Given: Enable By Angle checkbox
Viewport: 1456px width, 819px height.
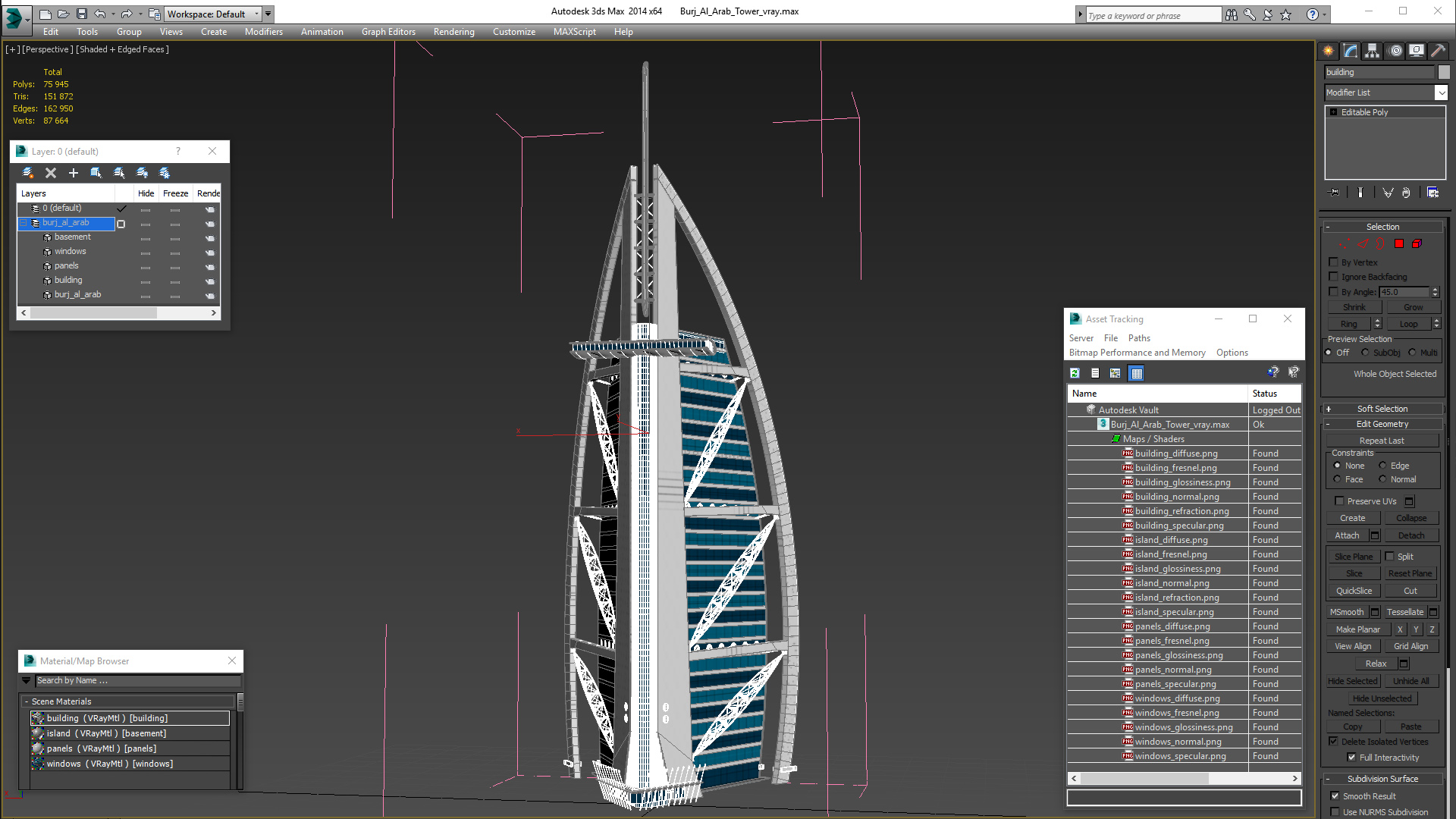Looking at the screenshot, I should 1334,292.
